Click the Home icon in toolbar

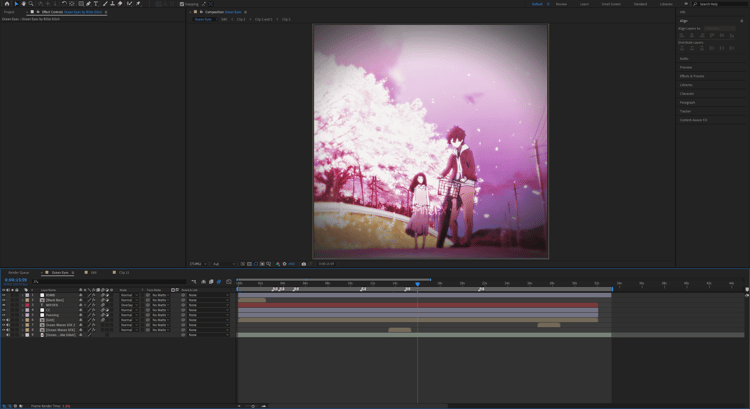coord(7,4)
